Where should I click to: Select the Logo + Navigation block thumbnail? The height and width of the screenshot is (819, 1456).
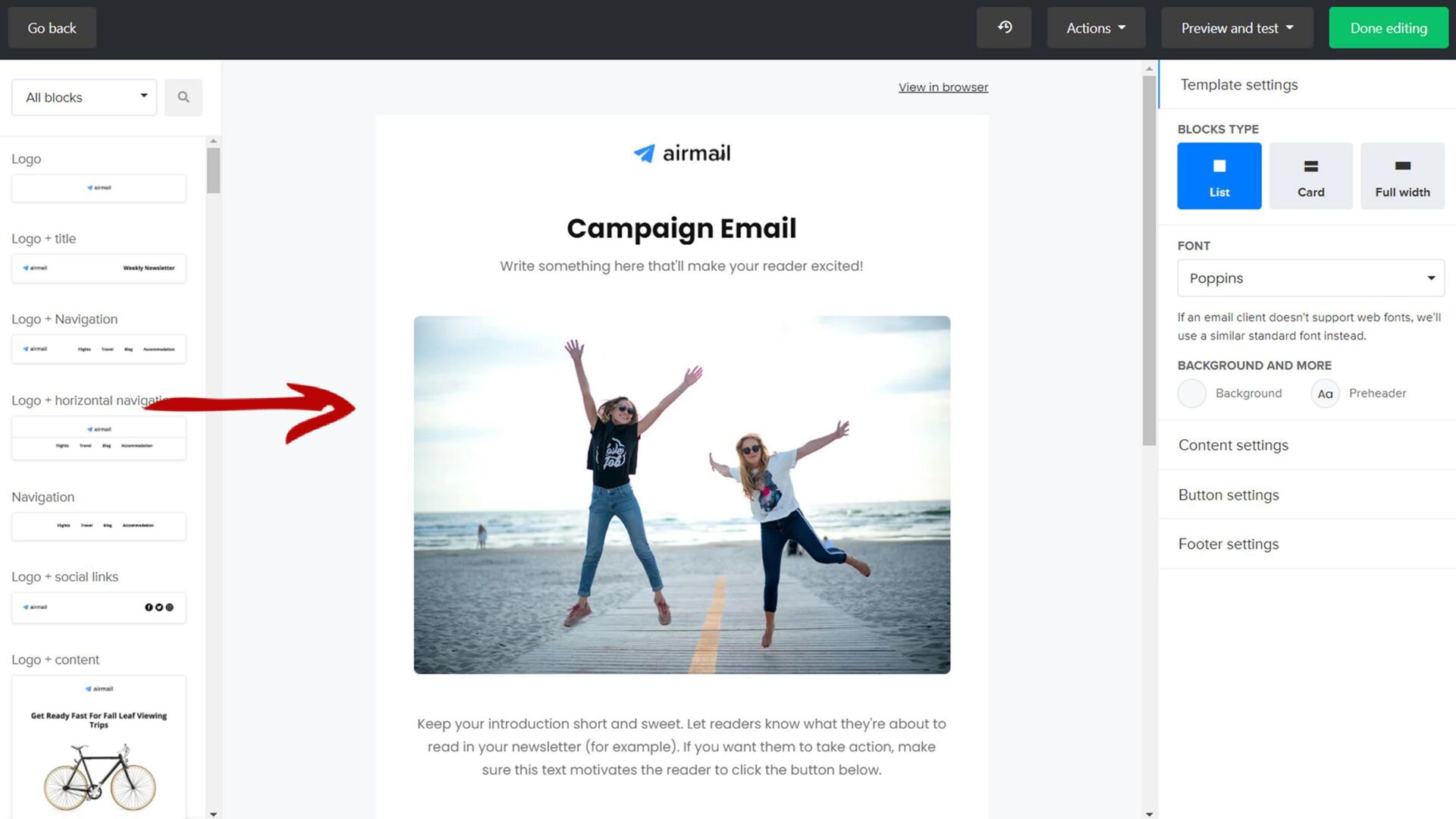[99, 349]
